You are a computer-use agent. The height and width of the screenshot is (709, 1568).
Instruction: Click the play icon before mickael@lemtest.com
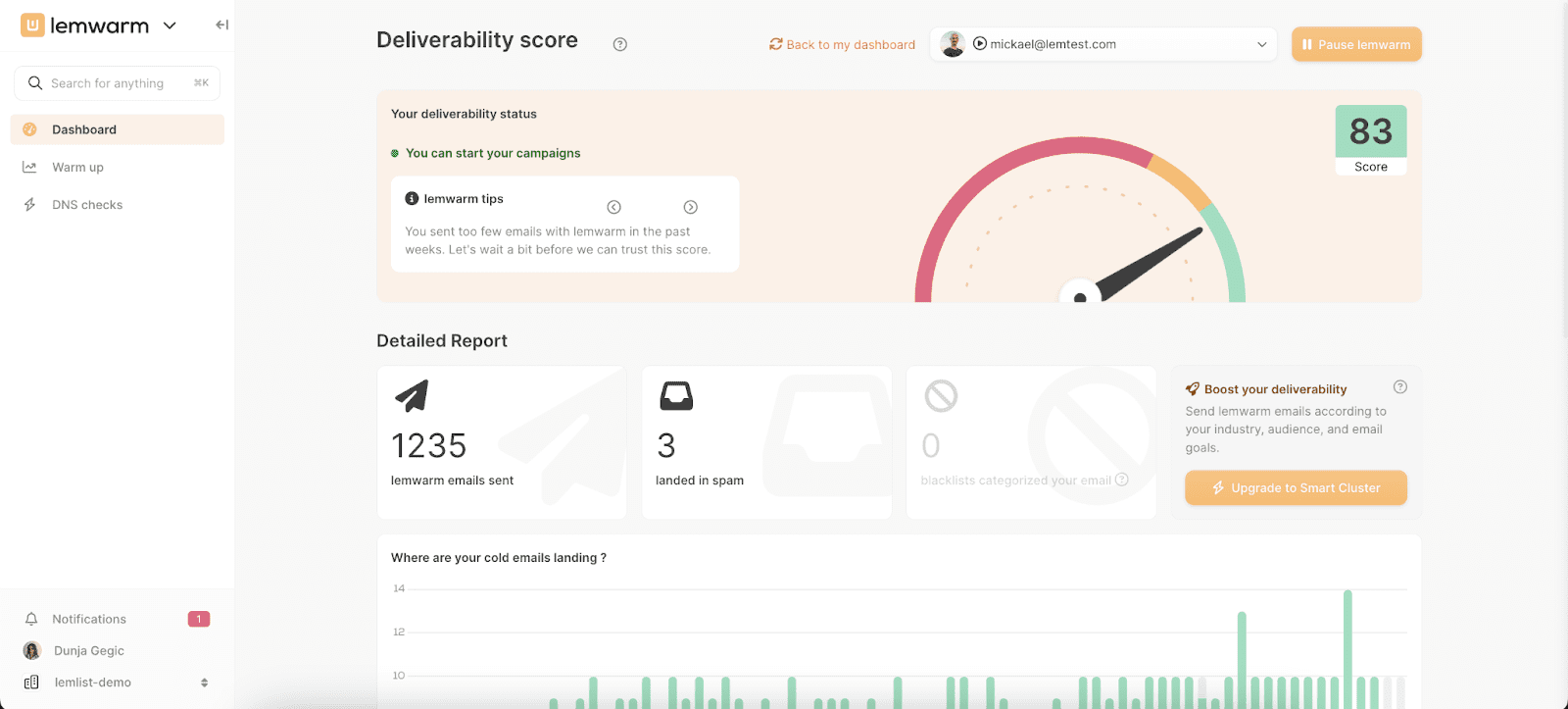[x=980, y=44]
